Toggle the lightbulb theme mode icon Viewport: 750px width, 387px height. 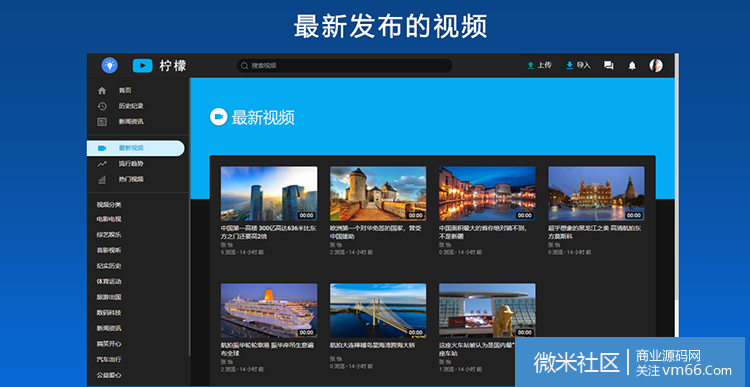point(110,65)
